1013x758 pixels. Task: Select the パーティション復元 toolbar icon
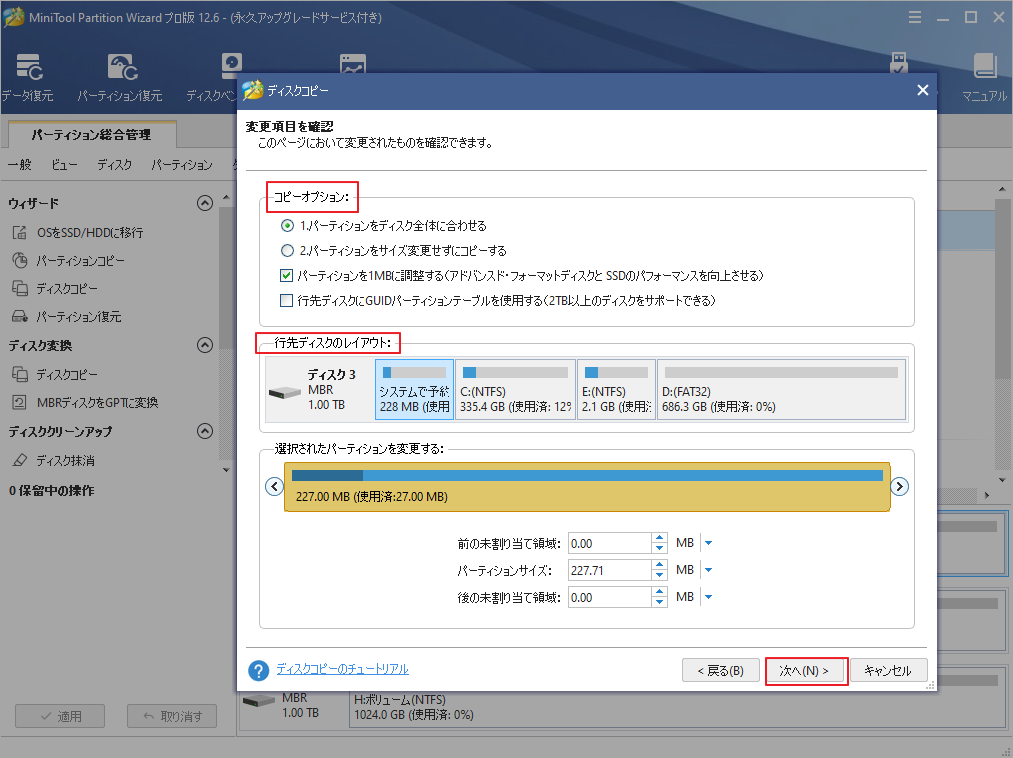(121, 76)
